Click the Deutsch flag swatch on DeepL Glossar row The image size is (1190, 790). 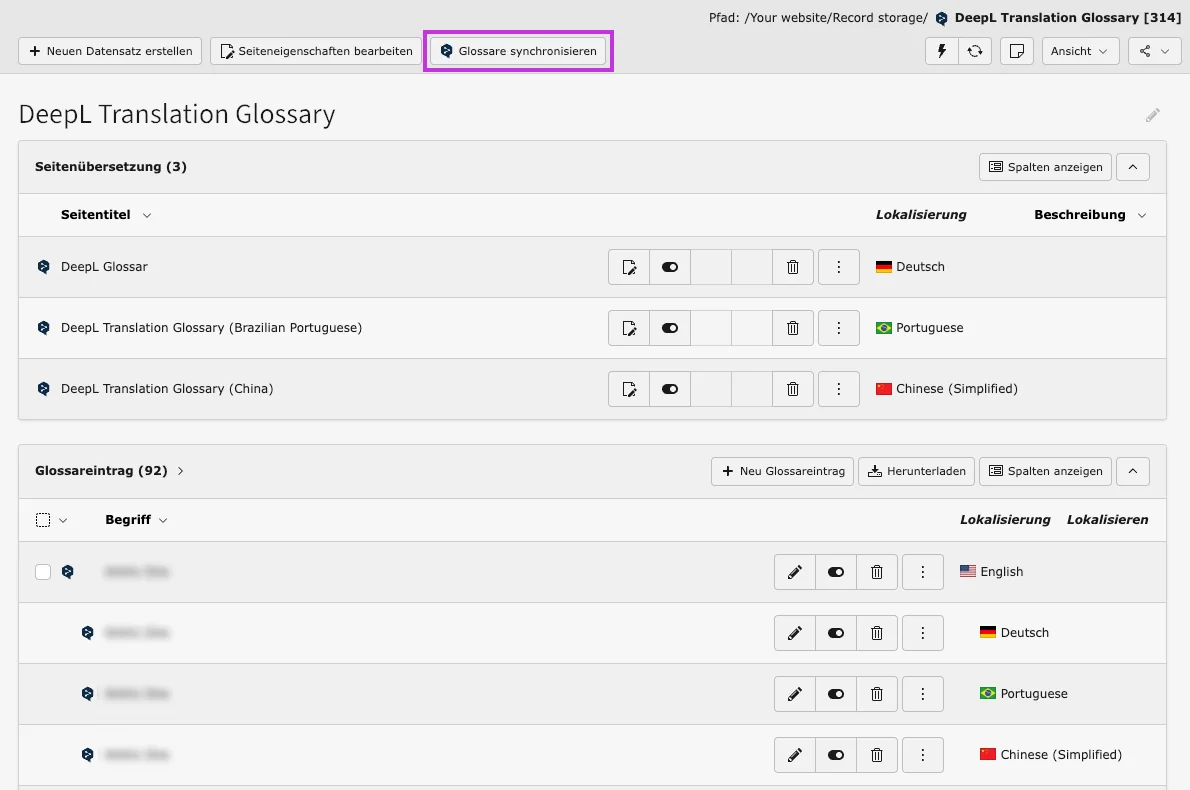(884, 267)
